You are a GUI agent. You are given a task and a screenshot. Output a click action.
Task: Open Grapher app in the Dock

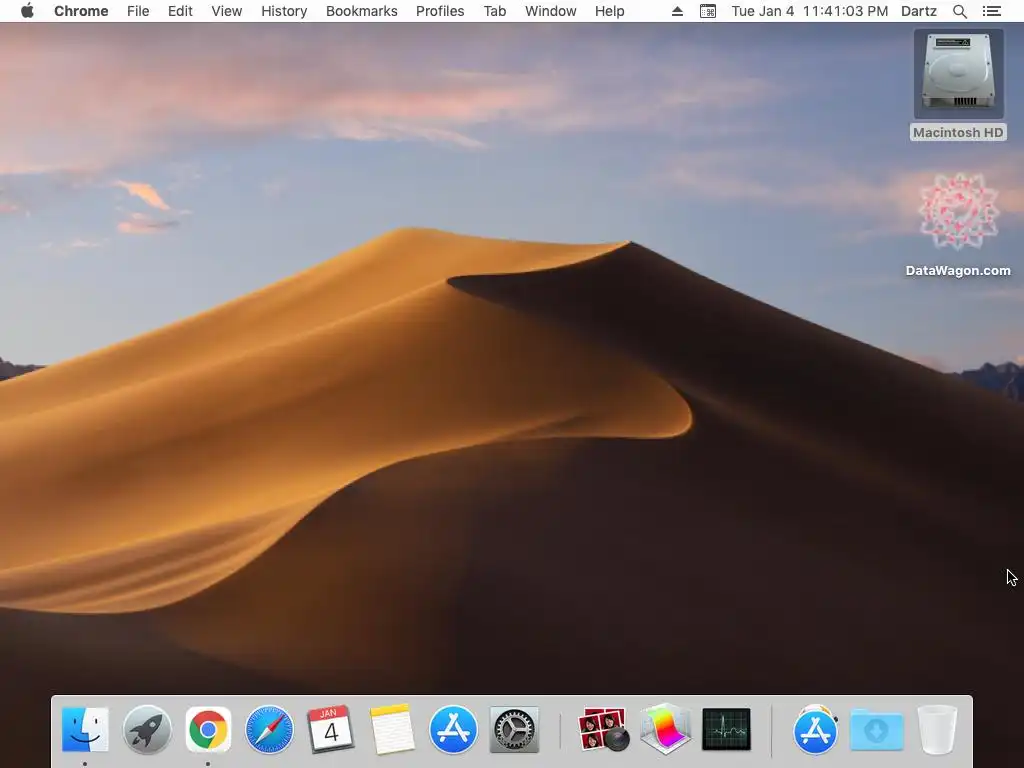[665, 729]
